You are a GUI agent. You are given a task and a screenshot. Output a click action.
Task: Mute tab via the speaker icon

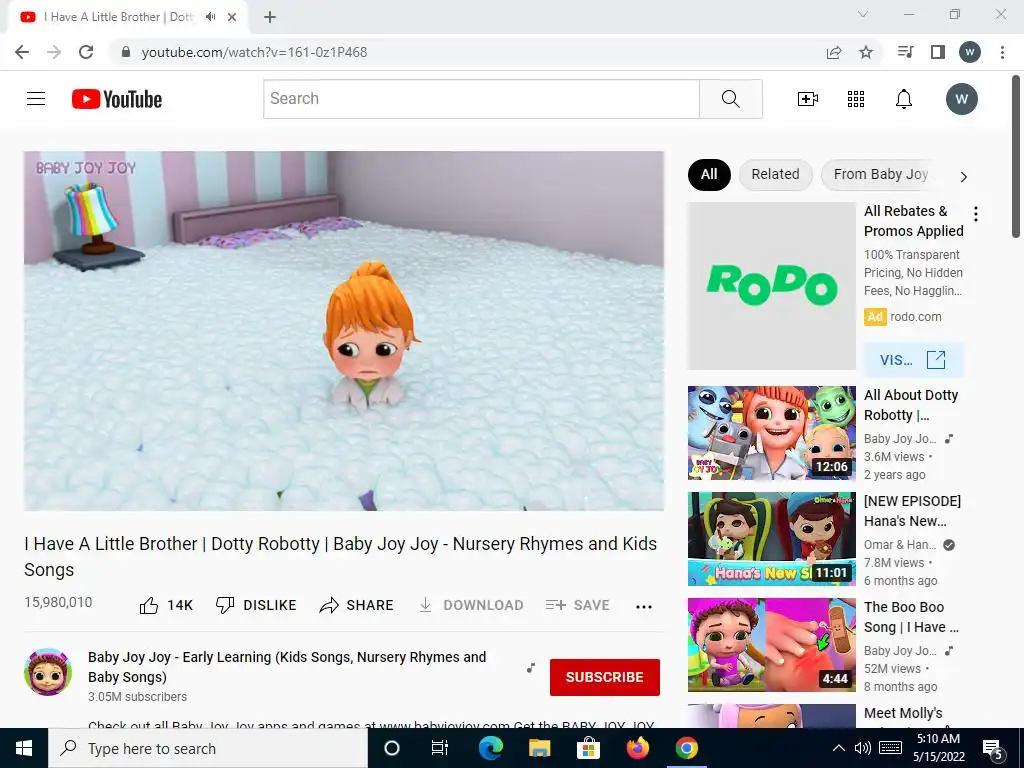(210, 17)
